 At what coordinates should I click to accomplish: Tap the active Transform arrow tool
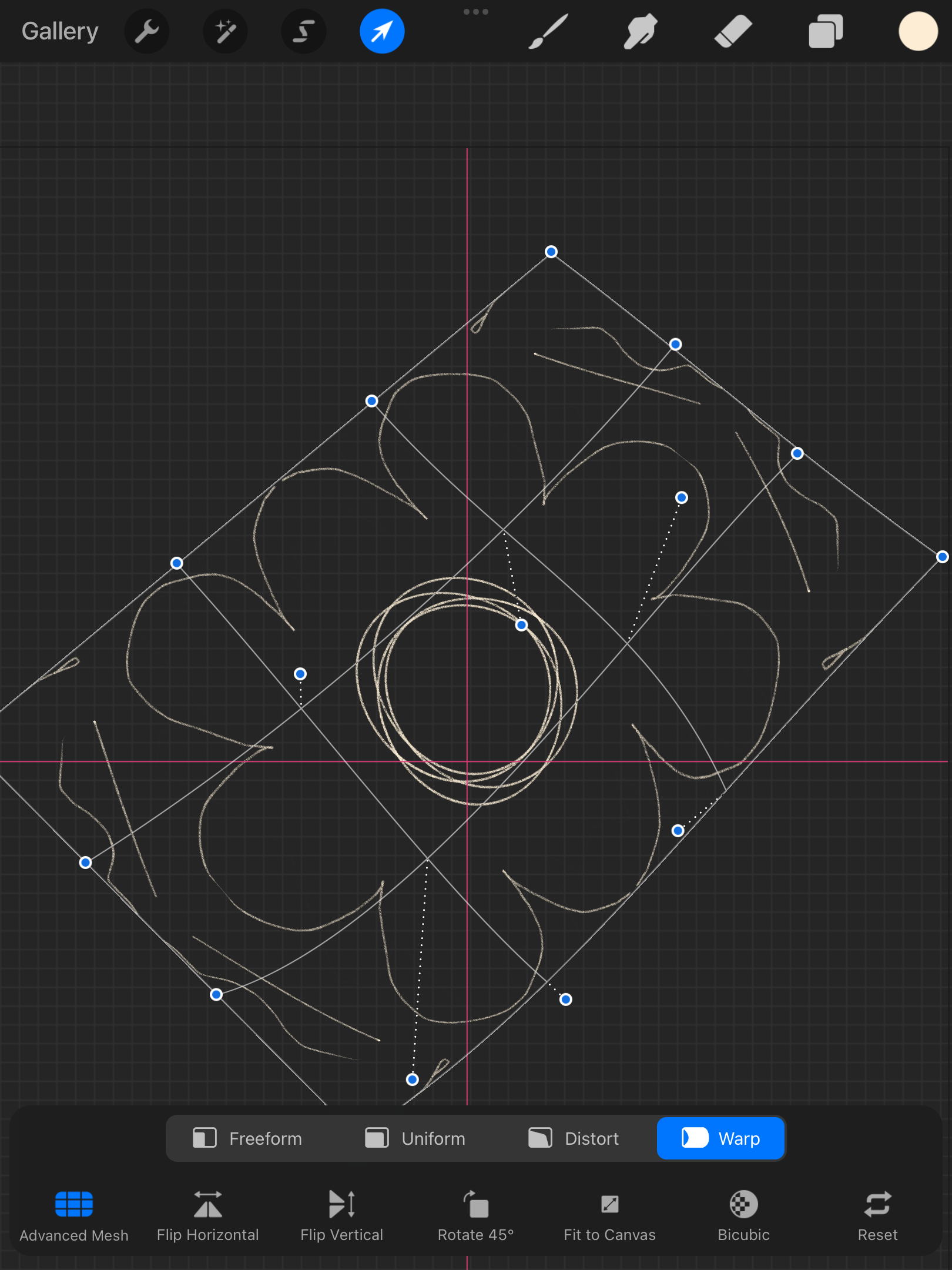(x=382, y=31)
